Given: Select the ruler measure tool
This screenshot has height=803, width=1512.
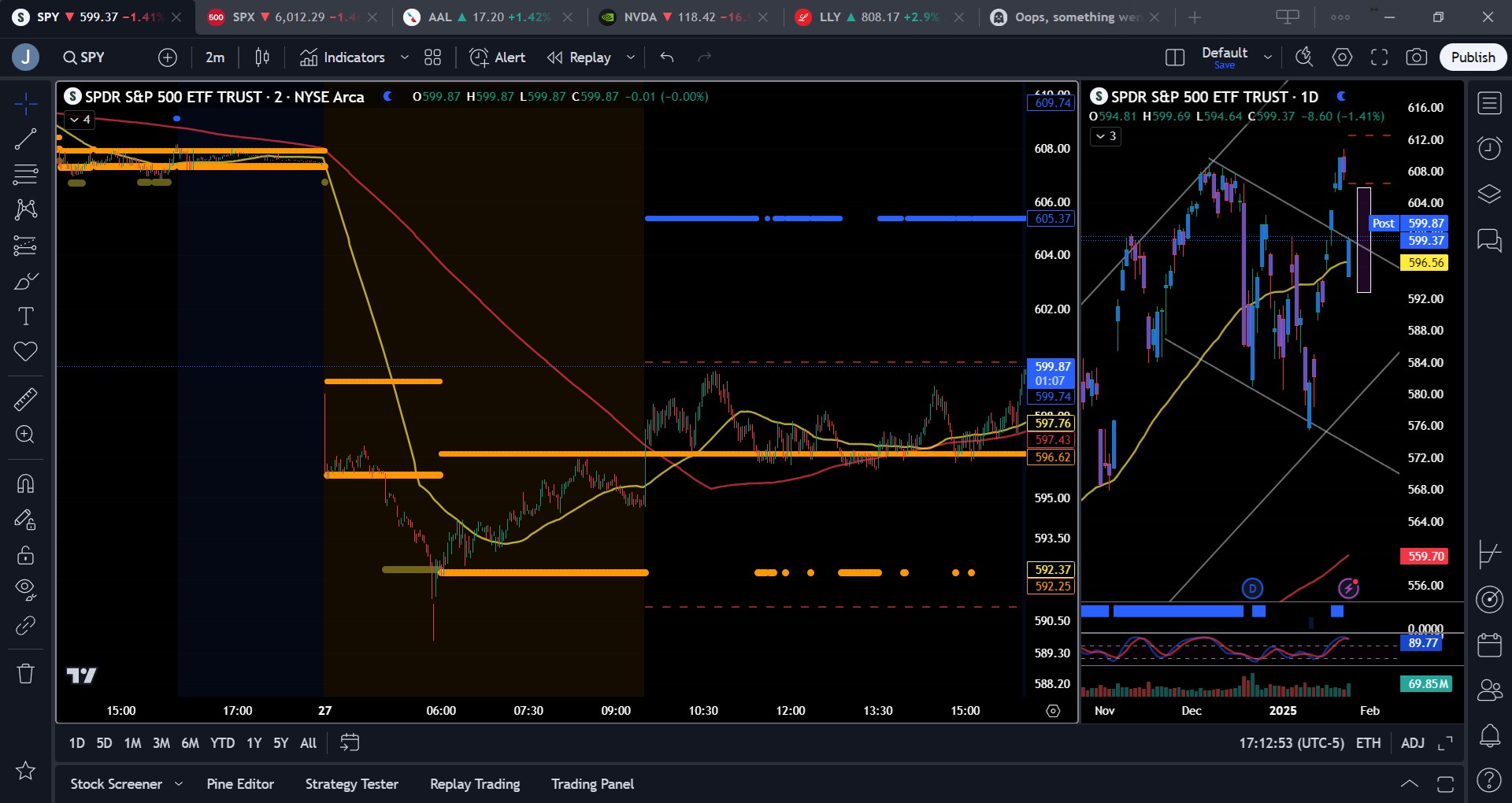Looking at the screenshot, I should click(25, 399).
